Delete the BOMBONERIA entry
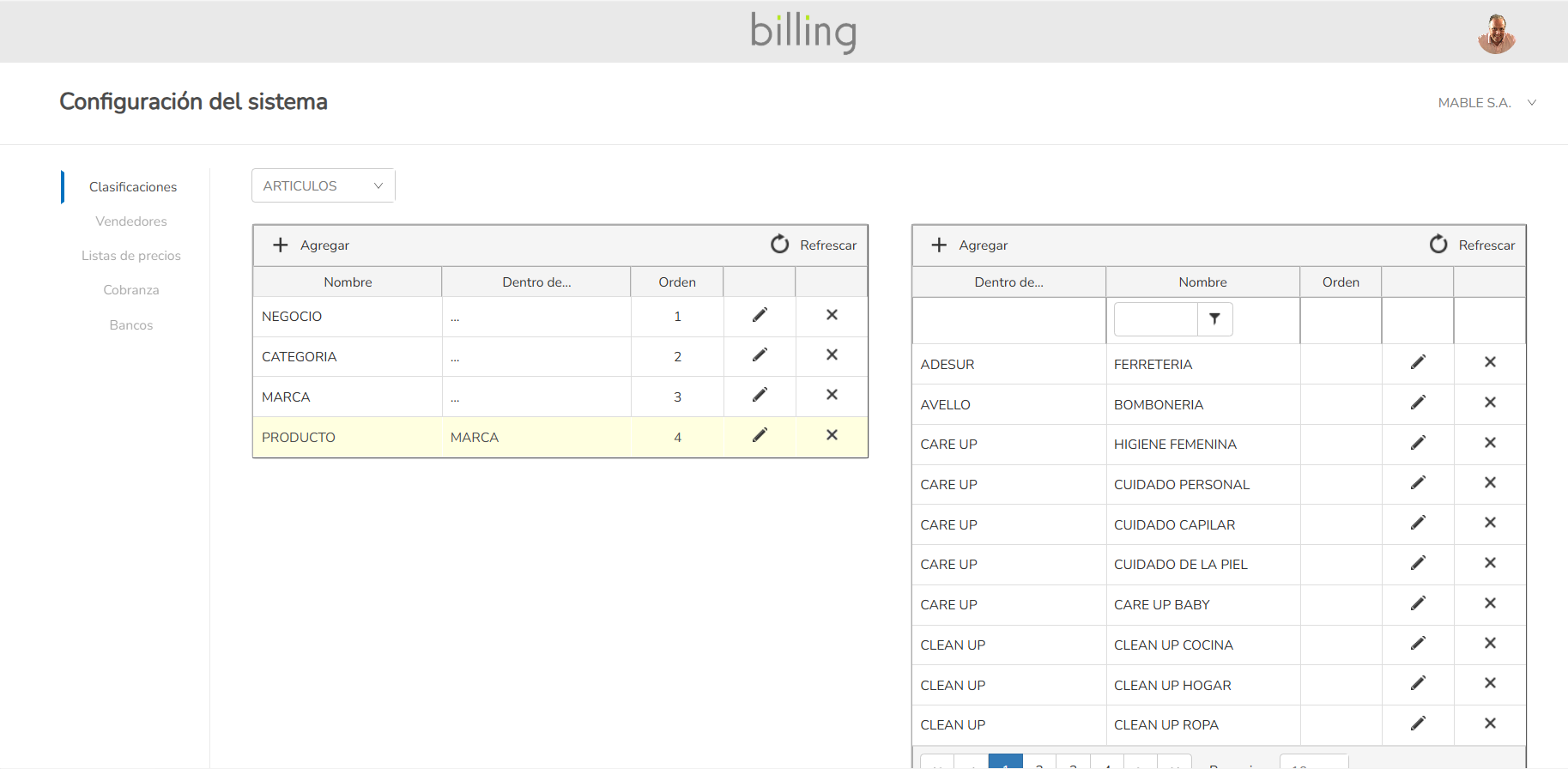 [1490, 403]
